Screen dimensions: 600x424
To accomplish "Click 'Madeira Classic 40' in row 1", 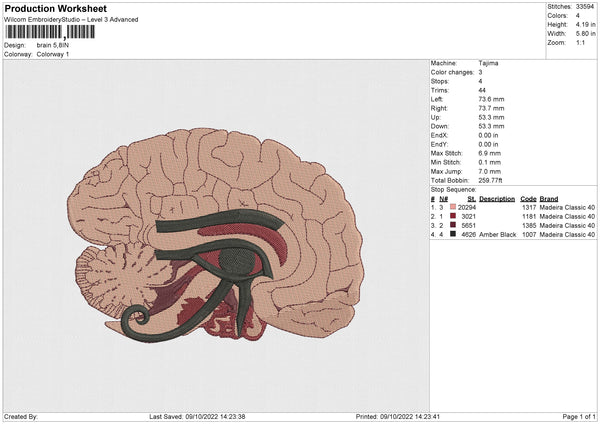I will point(567,207).
